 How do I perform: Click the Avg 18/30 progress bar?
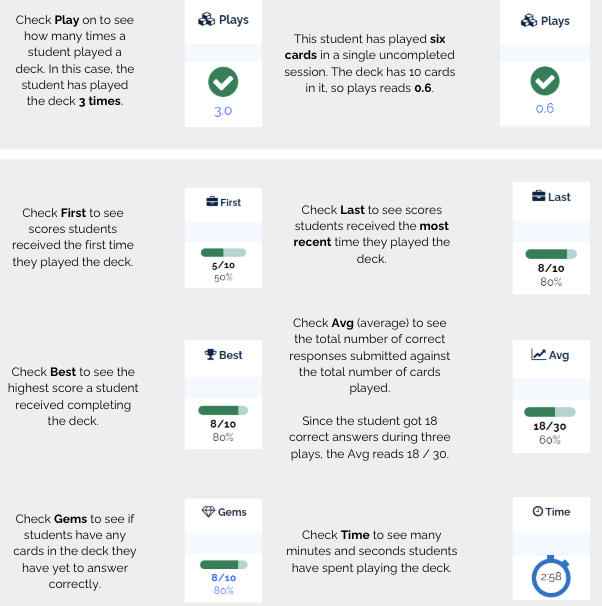(x=550, y=412)
